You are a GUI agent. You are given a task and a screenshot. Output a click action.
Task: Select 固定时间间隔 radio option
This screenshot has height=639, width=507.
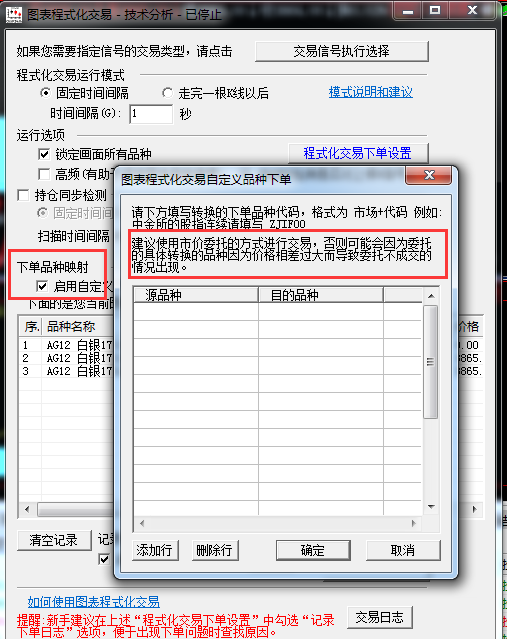click(x=45, y=93)
